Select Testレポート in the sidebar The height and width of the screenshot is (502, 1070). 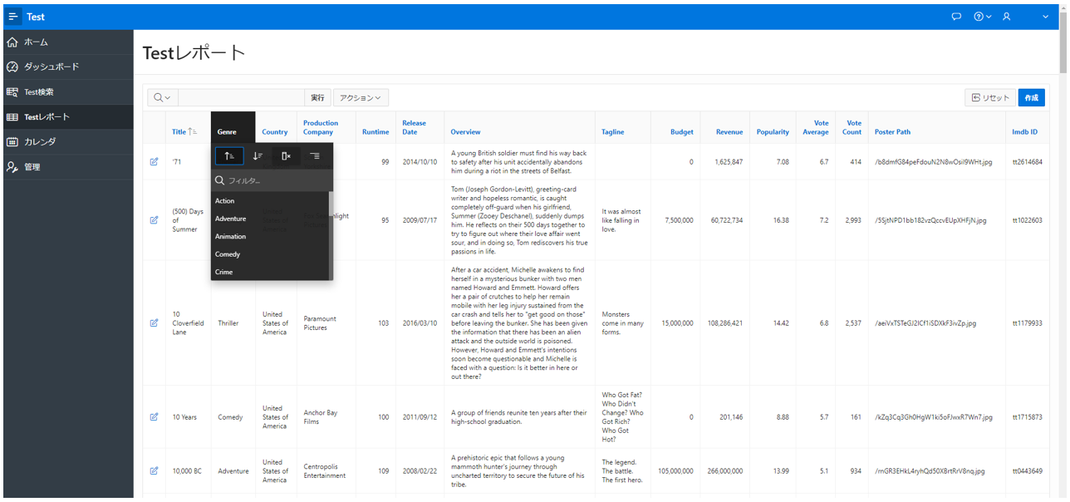coord(68,117)
